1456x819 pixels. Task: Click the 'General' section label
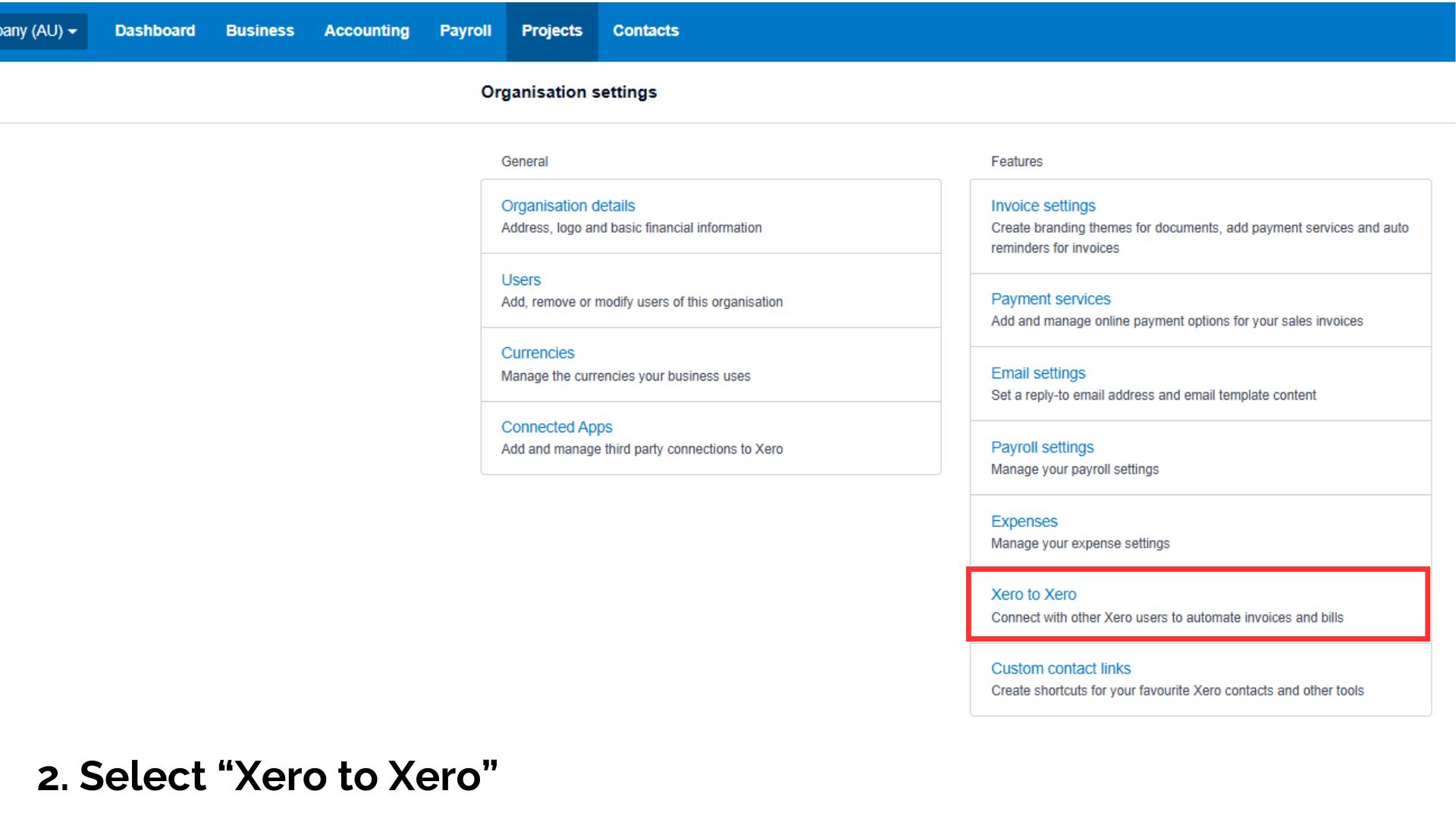[x=524, y=162]
